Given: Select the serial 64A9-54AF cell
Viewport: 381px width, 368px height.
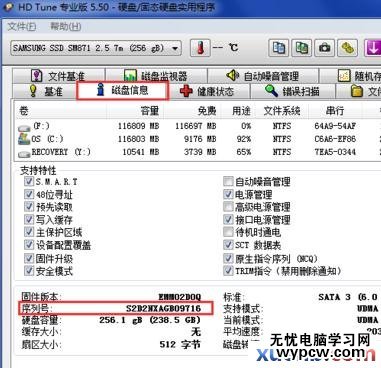Looking at the screenshot, I should coord(335,126).
